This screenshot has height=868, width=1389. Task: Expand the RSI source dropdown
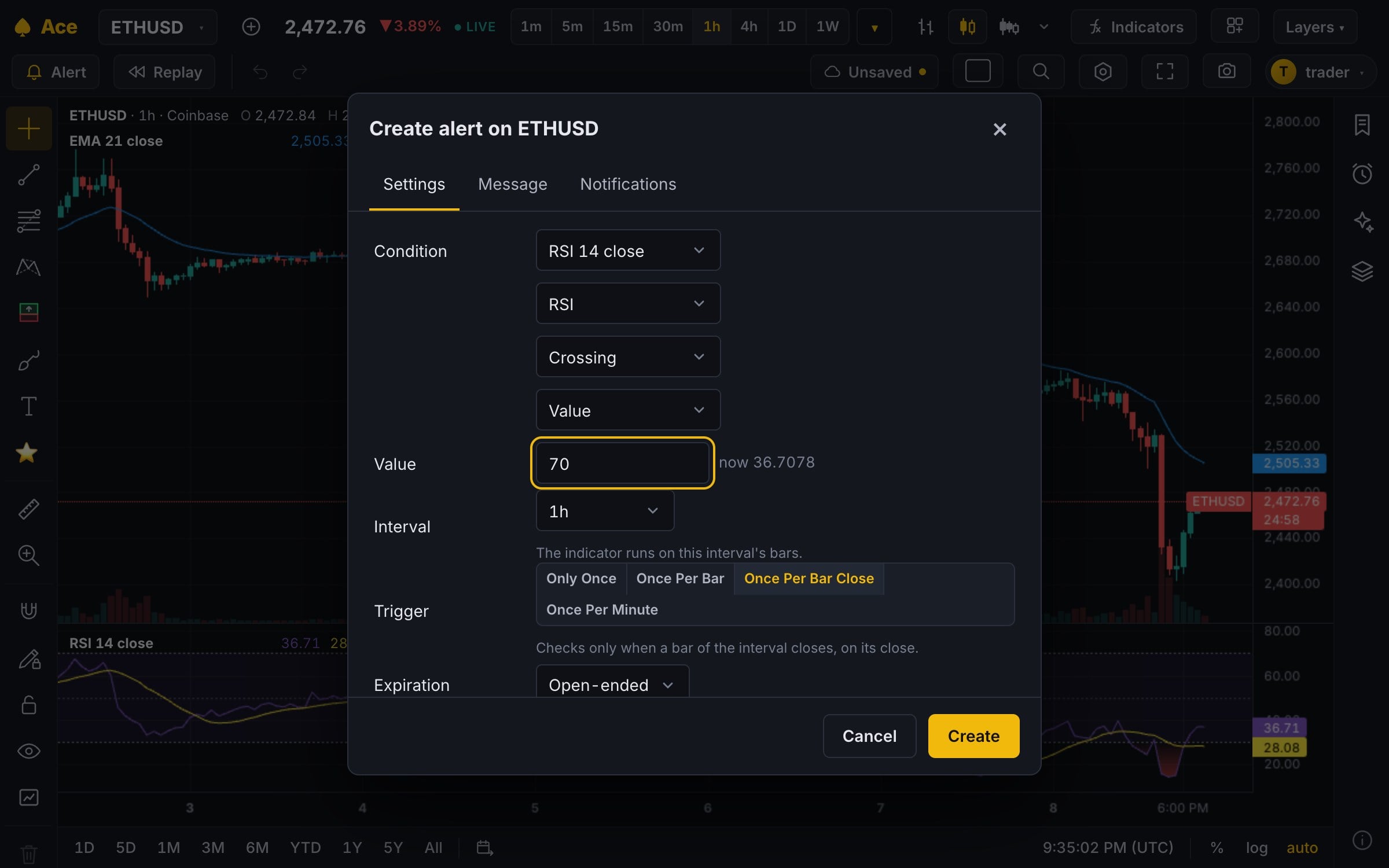tap(628, 304)
